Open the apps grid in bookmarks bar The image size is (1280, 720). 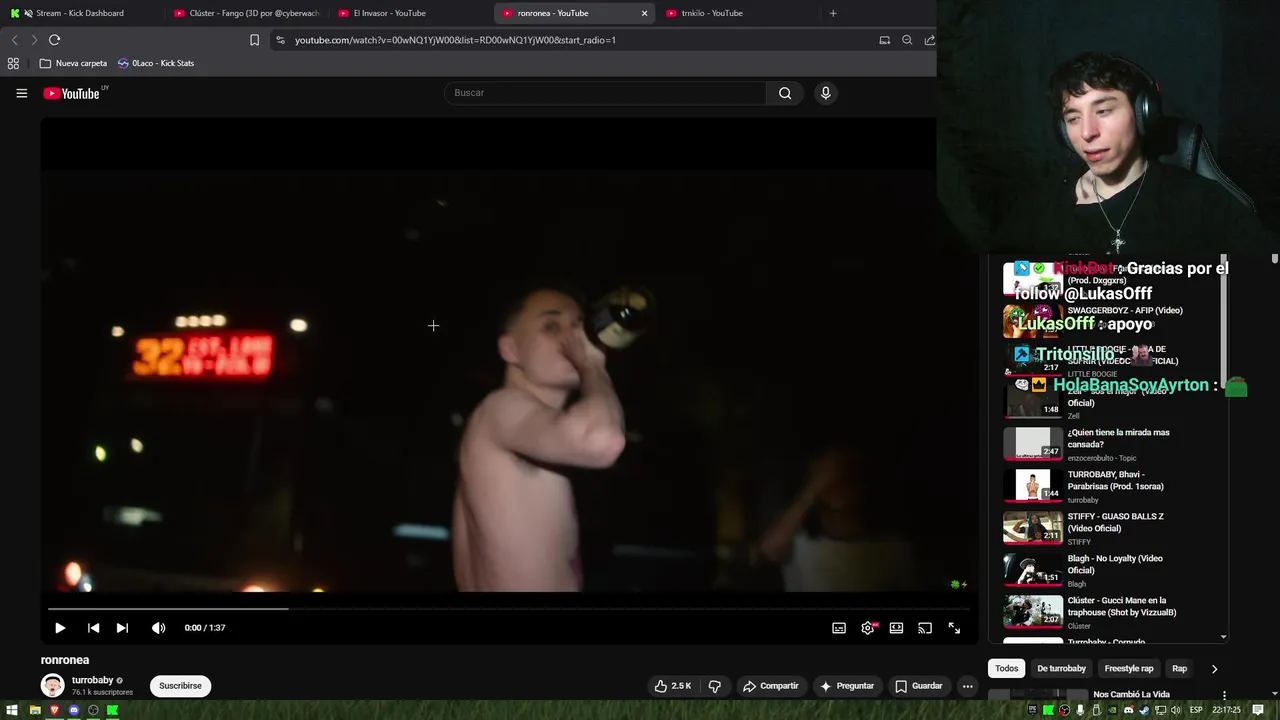tap(13, 63)
